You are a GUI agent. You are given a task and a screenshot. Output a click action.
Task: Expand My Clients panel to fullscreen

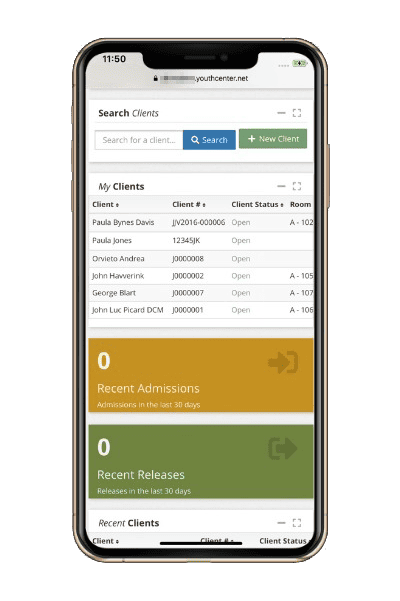point(297,186)
